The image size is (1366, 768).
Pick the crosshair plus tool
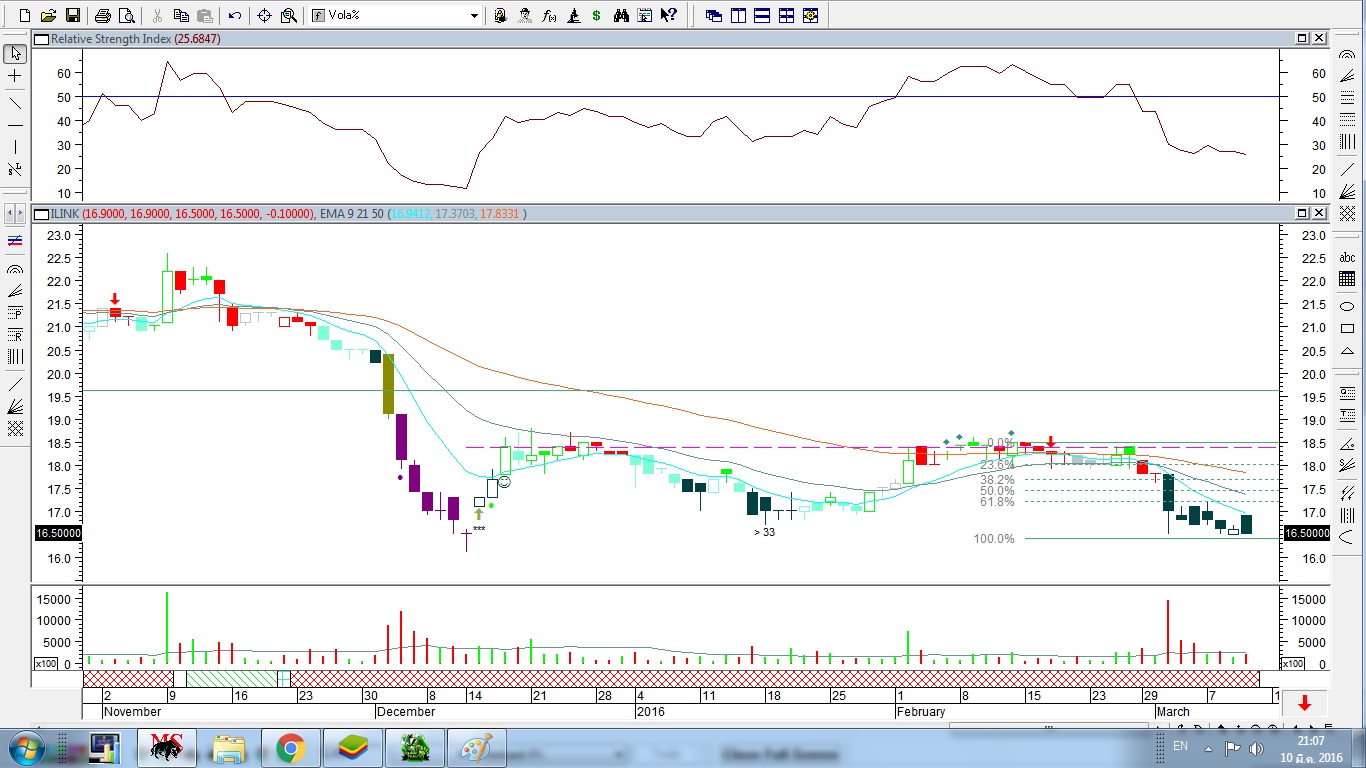tap(15, 76)
